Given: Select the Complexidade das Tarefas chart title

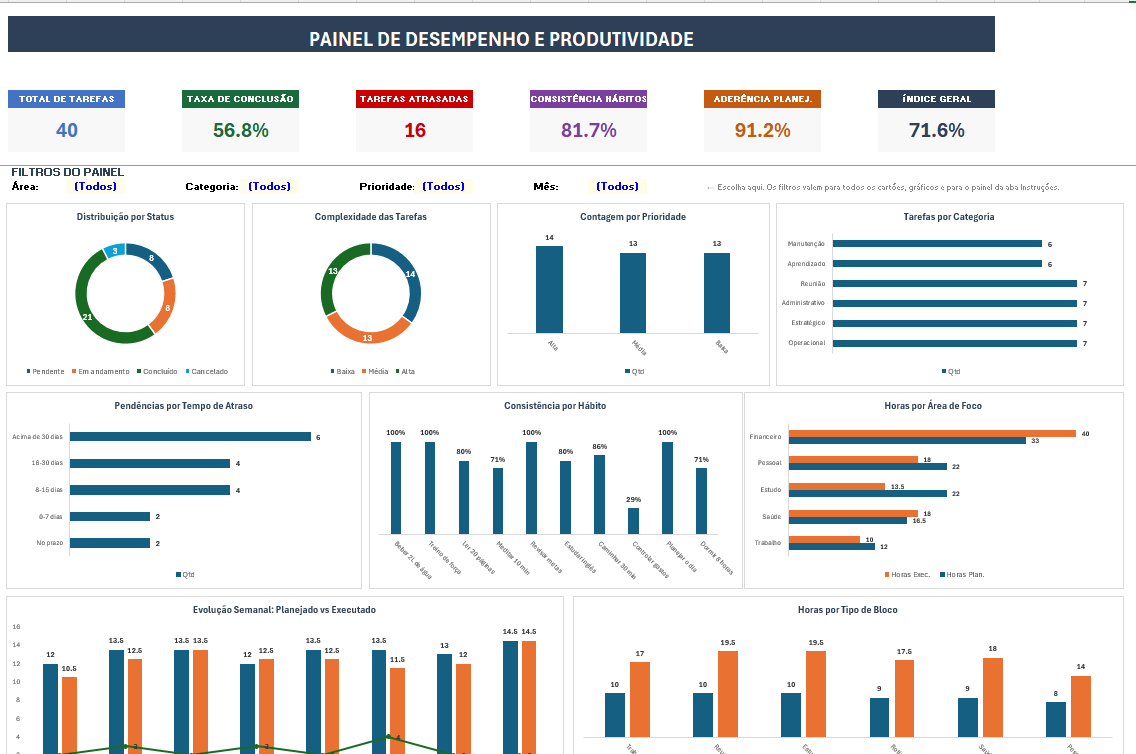Looking at the screenshot, I should click(x=371, y=217).
